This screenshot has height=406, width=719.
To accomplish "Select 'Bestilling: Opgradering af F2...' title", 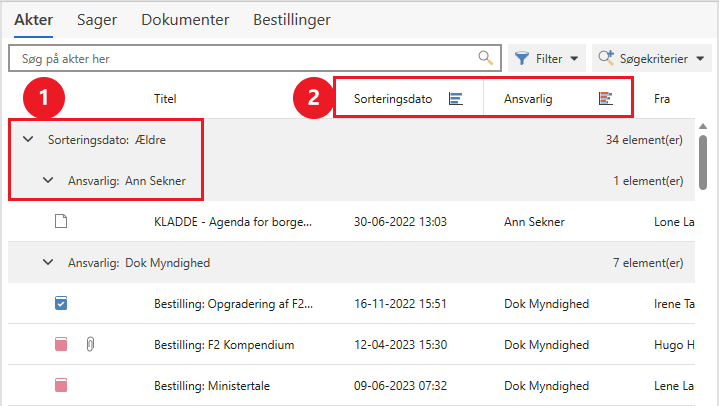I will coord(233,304).
